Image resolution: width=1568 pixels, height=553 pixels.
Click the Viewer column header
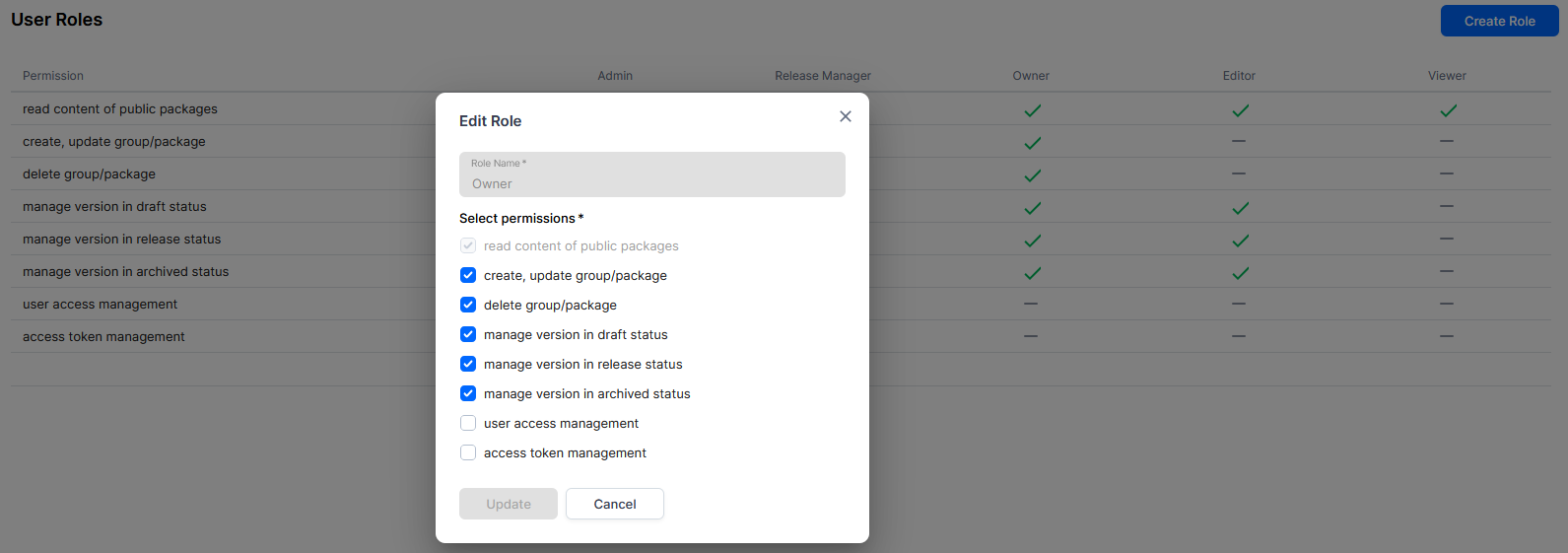click(x=1447, y=76)
